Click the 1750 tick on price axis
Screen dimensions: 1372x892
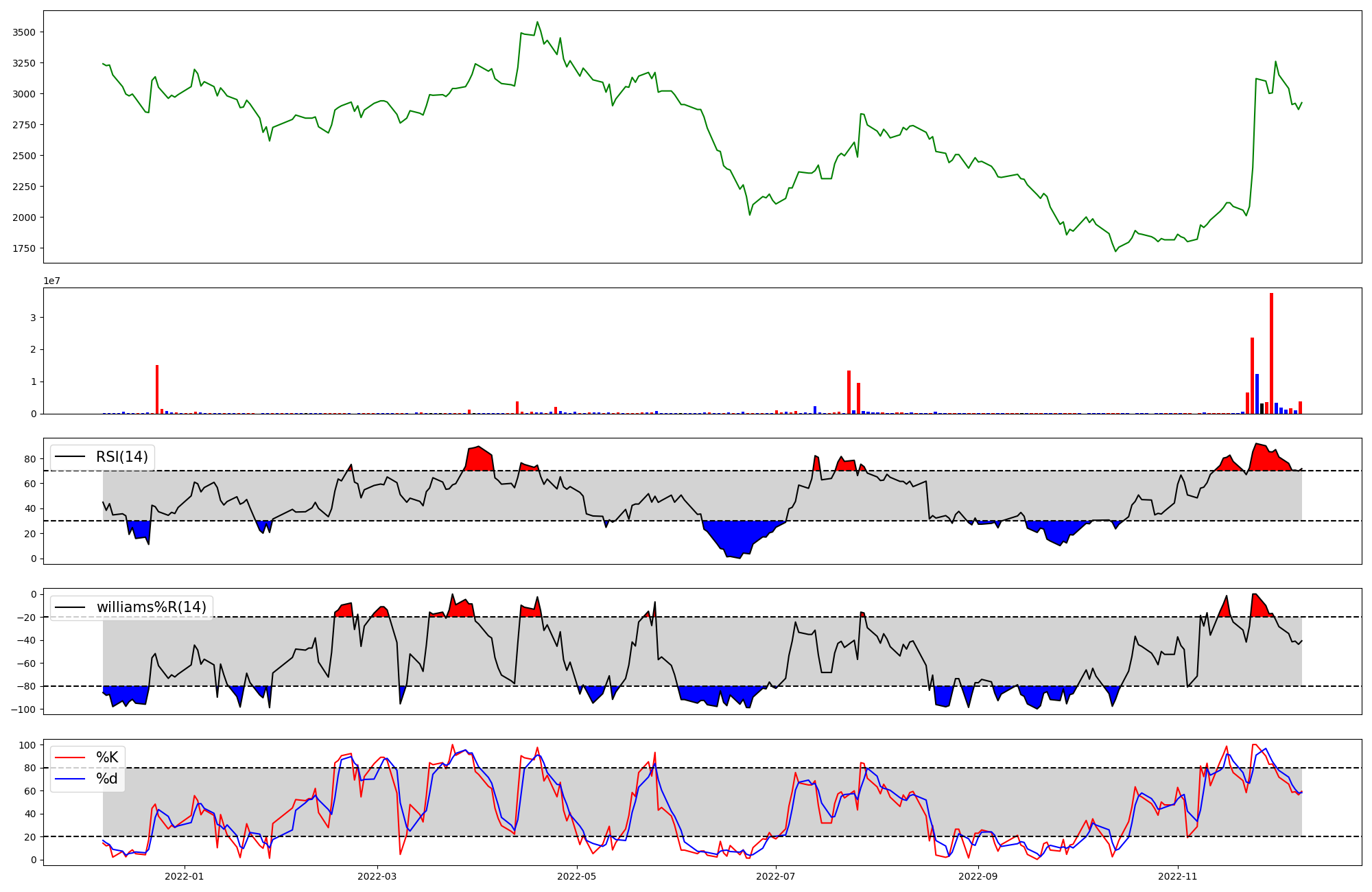pos(24,248)
